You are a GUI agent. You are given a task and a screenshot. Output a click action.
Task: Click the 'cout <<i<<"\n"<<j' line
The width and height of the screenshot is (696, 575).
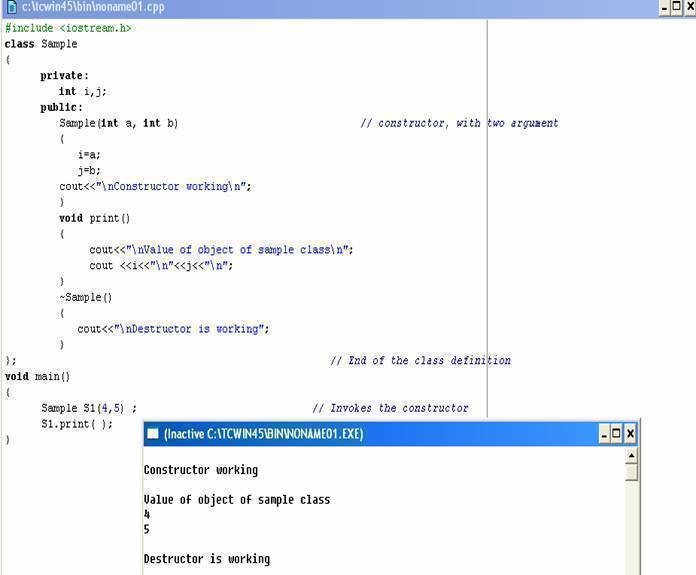coord(161,266)
